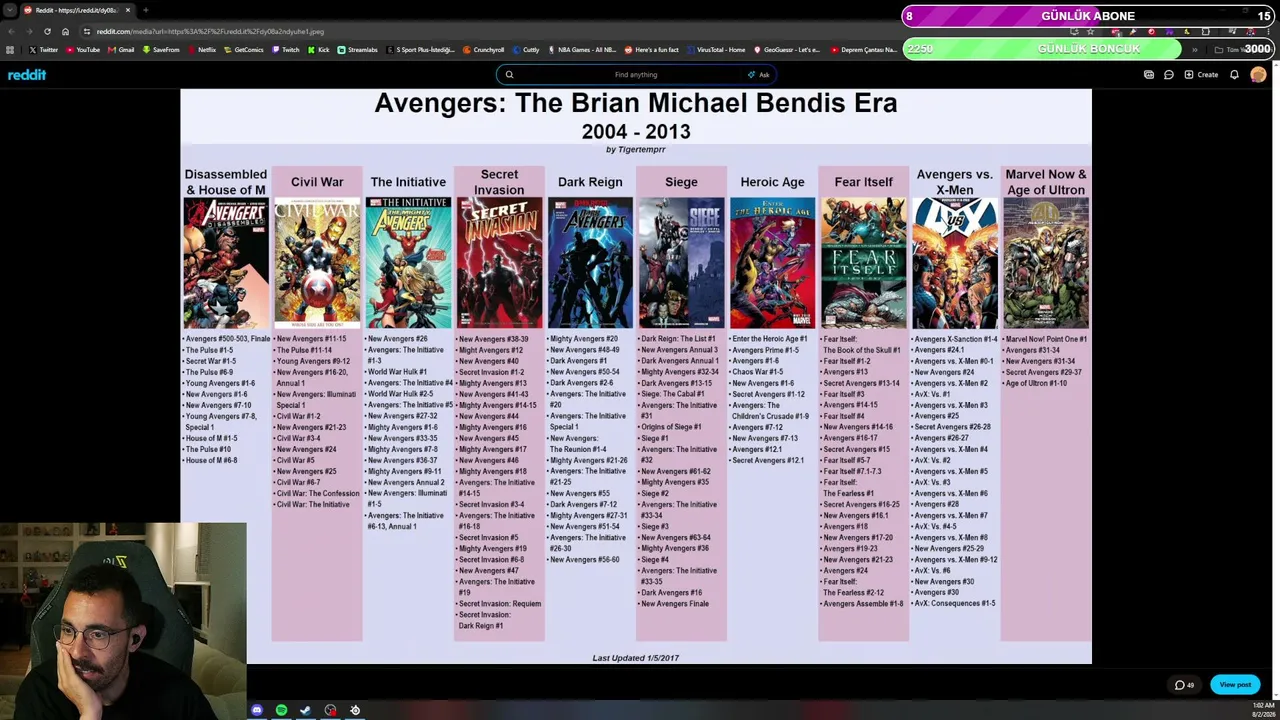Screen dimensions: 1280x720
Task: Click the Age of Ultron cover image
Action: pyautogui.click(x=1046, y=263)
